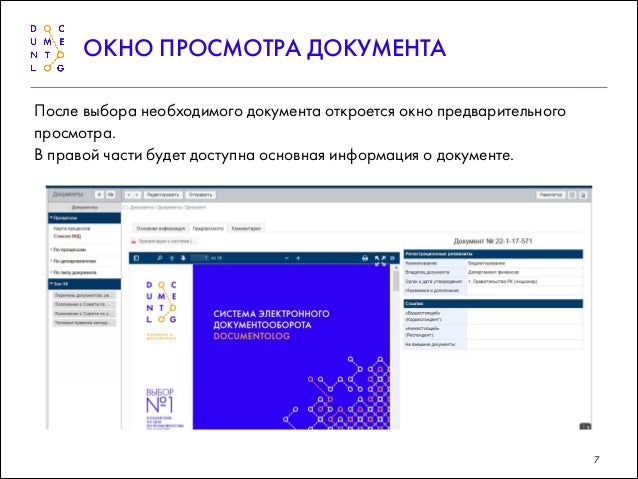This screenshot has width=638, height=479.
Task: Click the Документы panel title
Action: pos(68,195)
